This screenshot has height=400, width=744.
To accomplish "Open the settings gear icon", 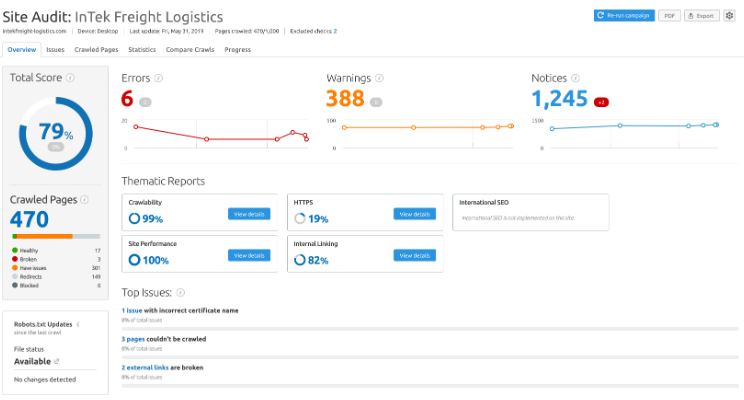I will point(729,16).
